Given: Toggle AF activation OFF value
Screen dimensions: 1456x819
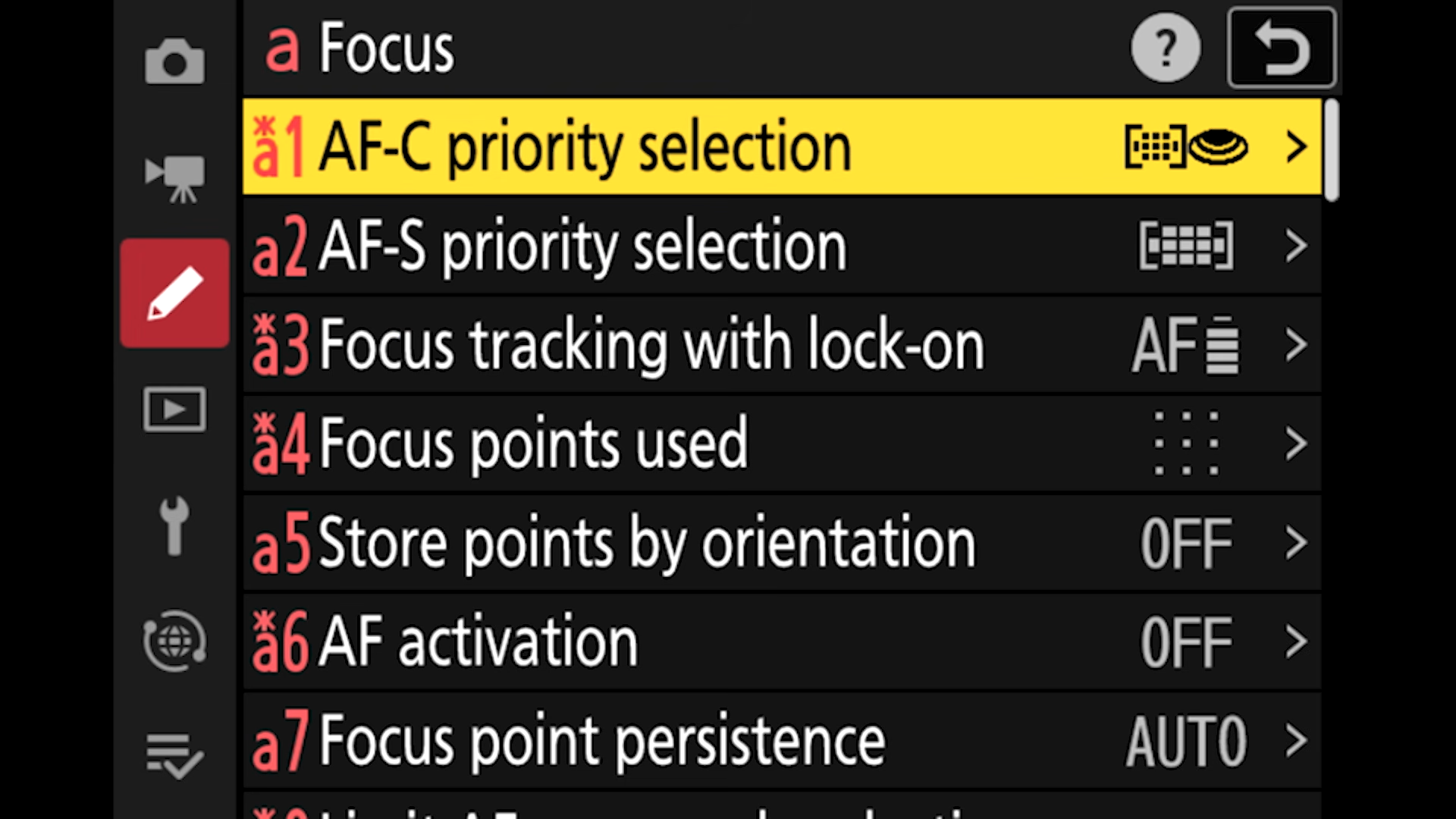Looking at the screenshot, I should 1186,642.
